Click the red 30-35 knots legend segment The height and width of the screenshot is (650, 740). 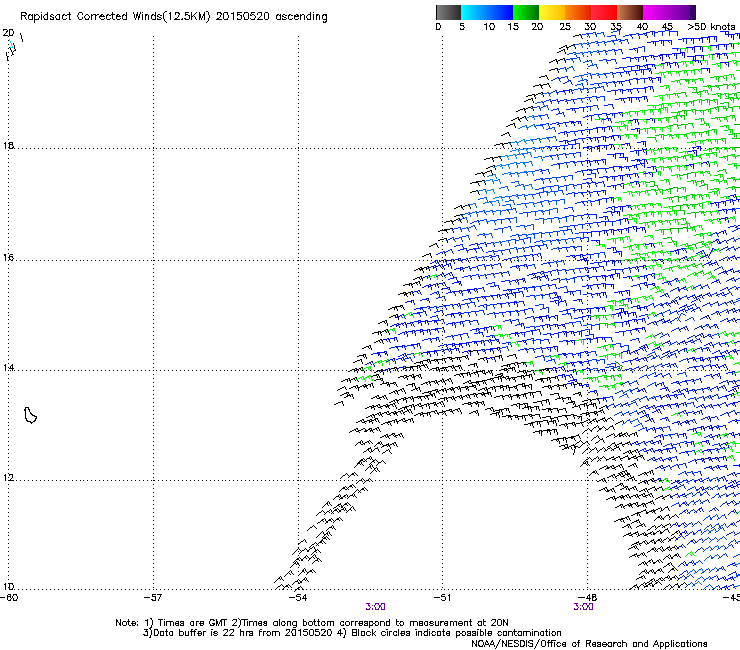point(604,12)
